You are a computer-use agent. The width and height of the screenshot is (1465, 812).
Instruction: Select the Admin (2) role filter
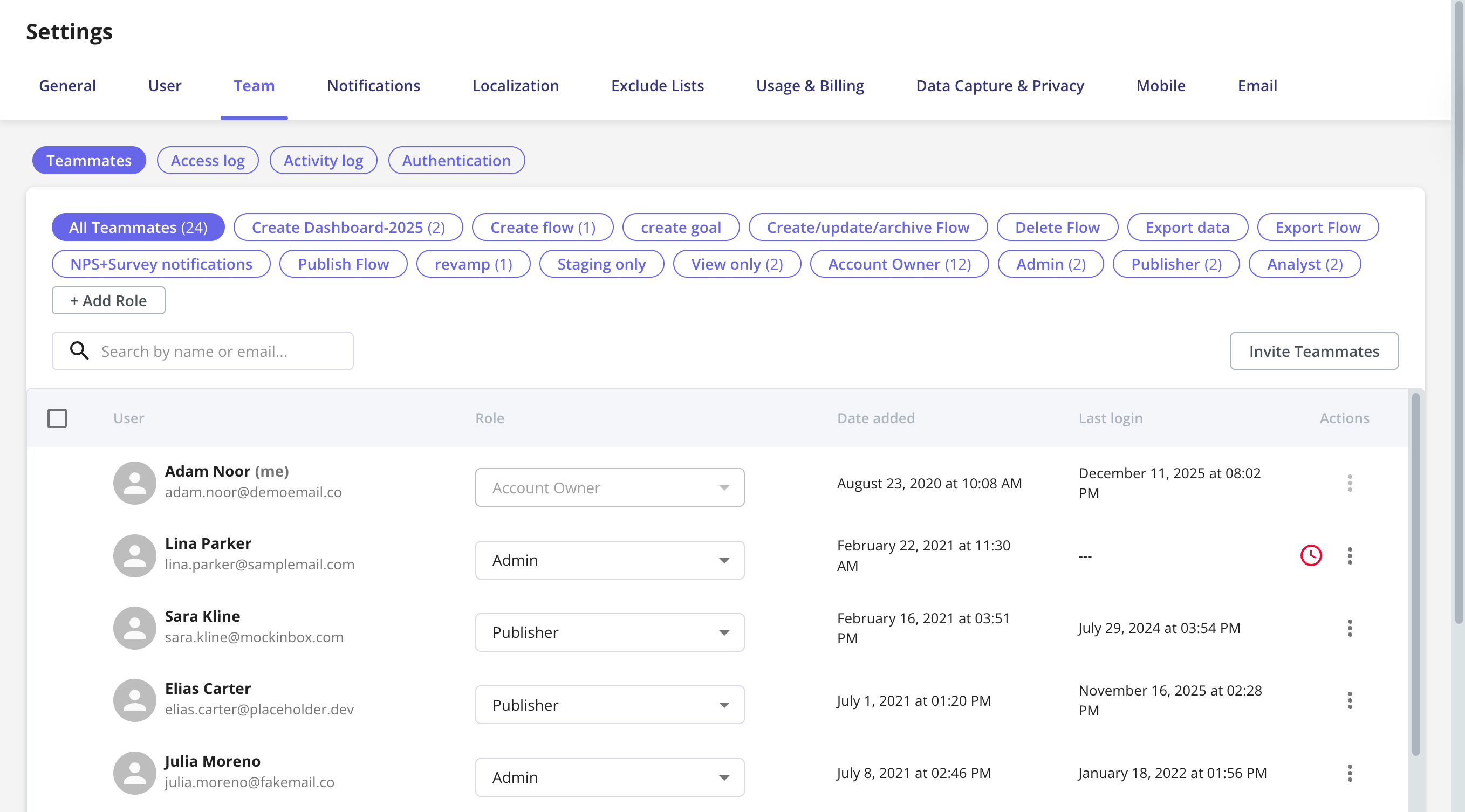1050,264
